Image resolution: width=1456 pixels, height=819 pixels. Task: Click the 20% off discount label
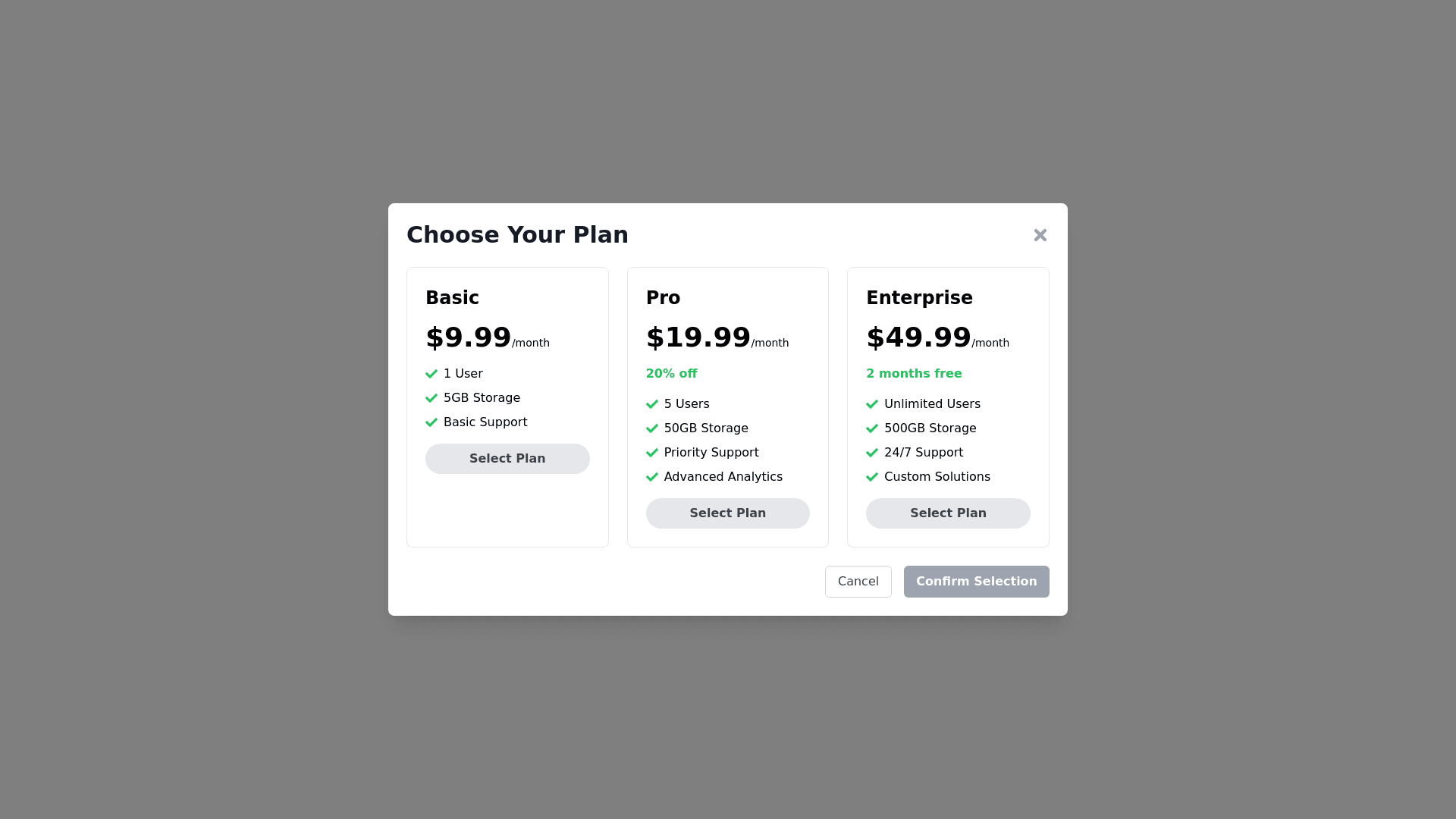671,374
